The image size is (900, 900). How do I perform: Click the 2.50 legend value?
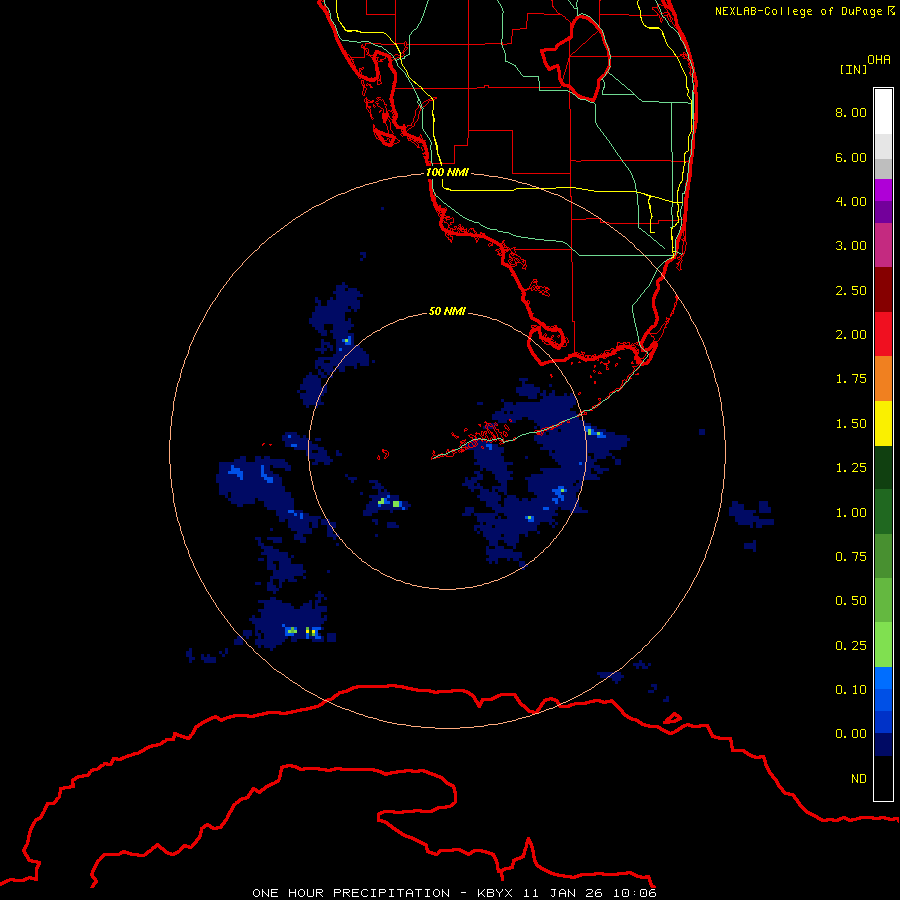pyautogui.click(x=851, y=290)
